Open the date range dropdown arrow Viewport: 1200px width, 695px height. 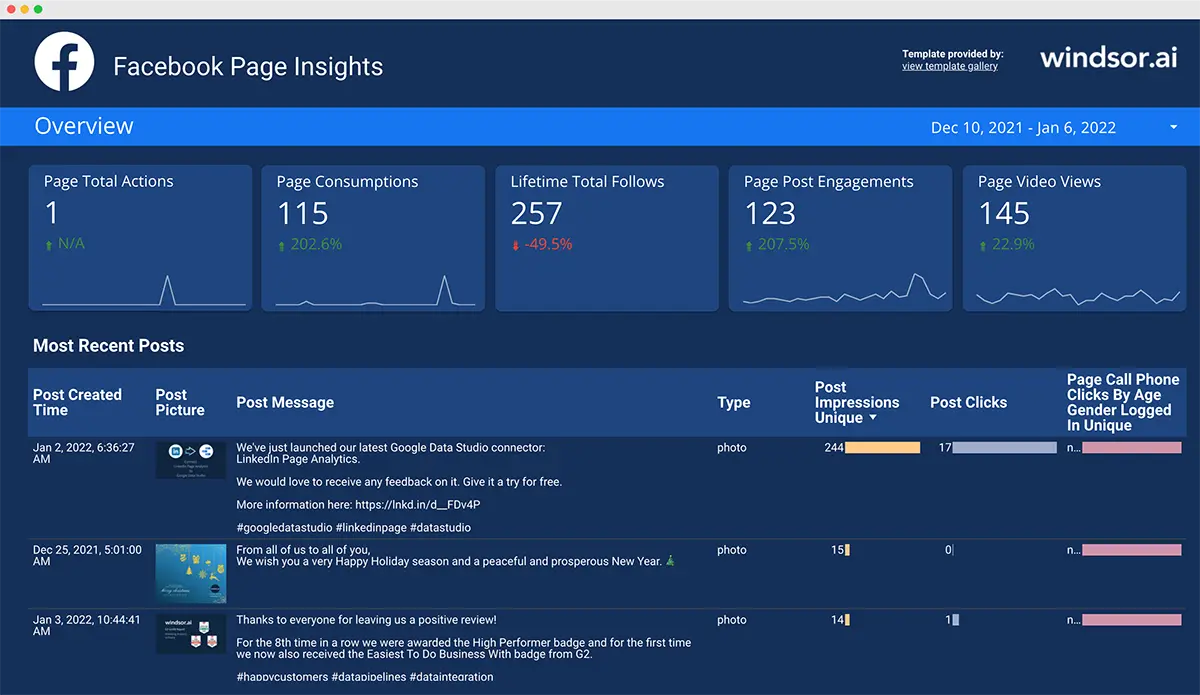coord(1173,128)
